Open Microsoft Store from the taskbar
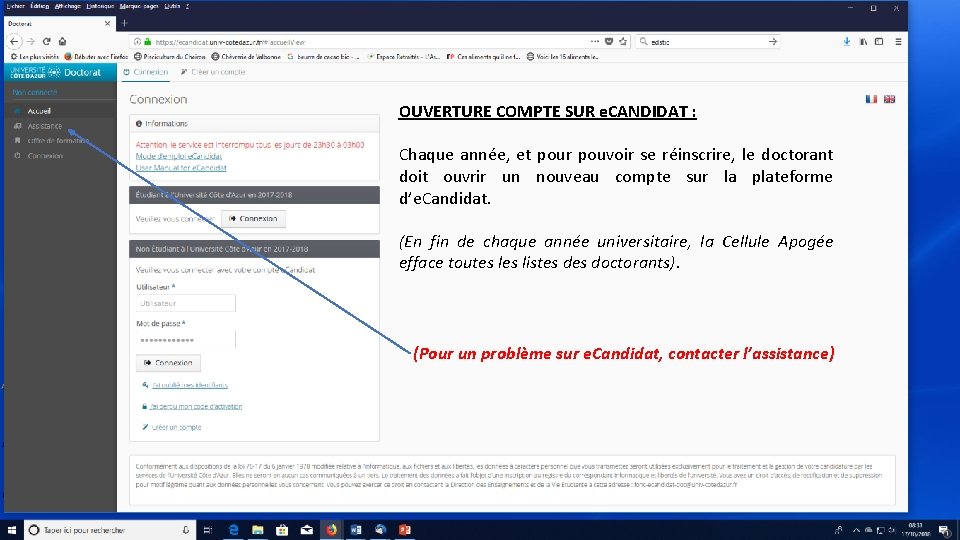The height and width of the screenshot is (540, 960). (282, 530)
